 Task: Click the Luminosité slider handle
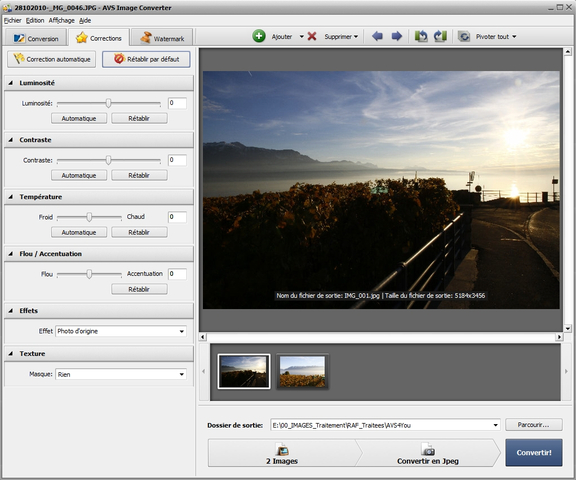(x=108, y=103)
